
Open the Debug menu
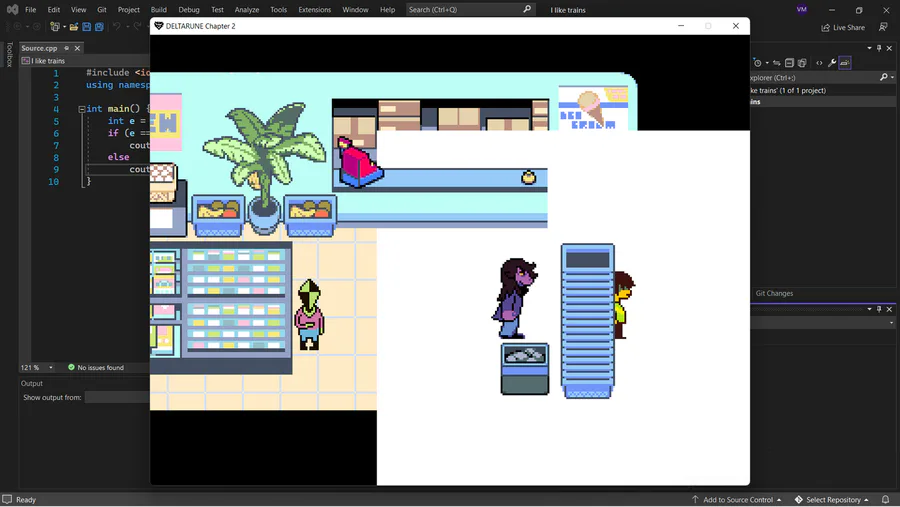click(x=189, y=9)
